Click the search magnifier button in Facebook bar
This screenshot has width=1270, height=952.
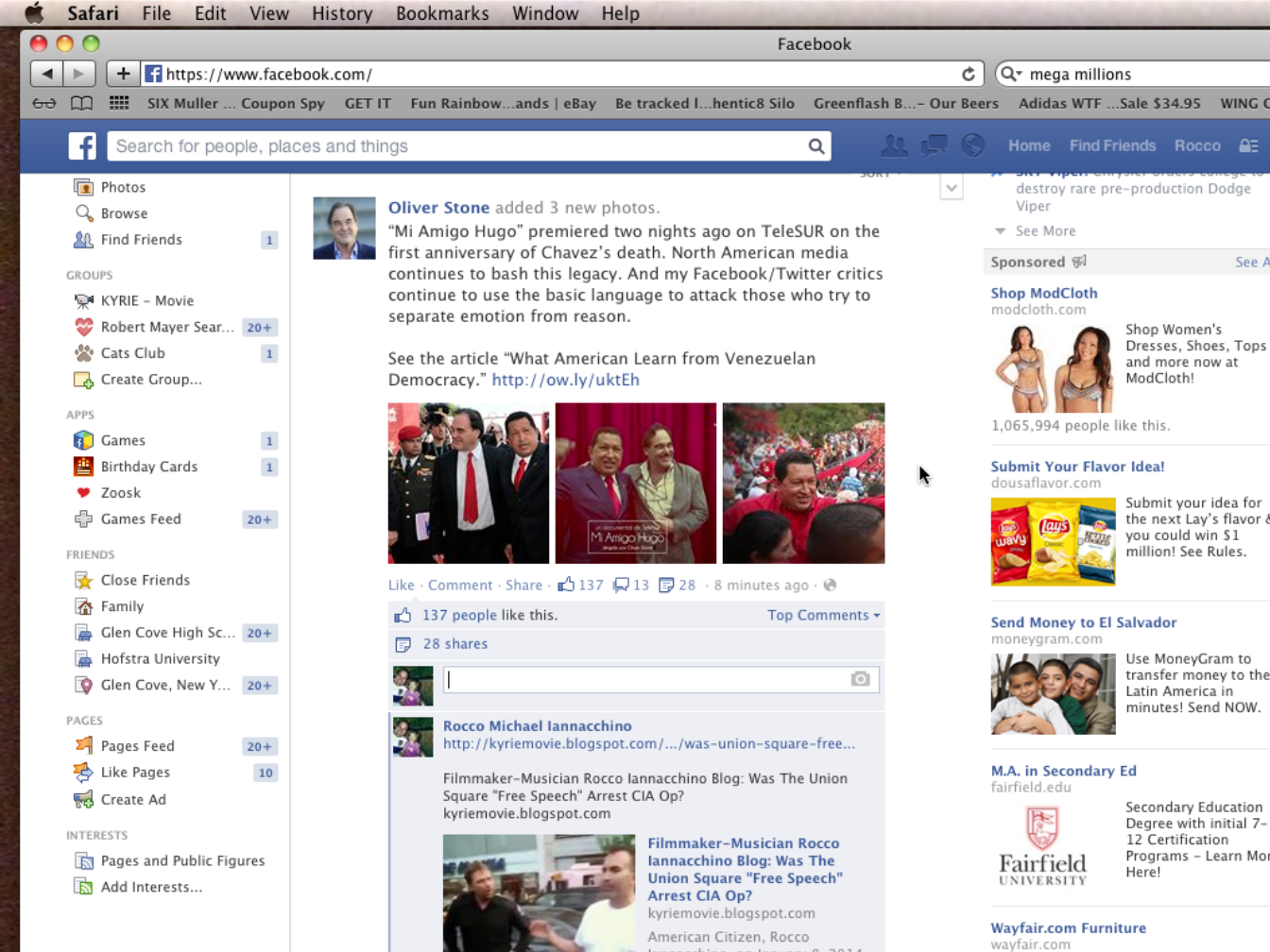point(816,146)
